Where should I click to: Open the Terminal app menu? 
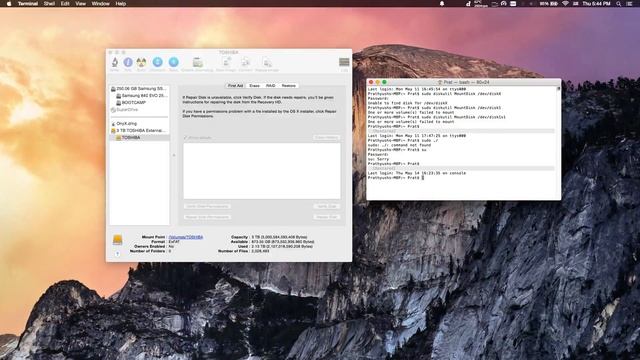[28, 4]
